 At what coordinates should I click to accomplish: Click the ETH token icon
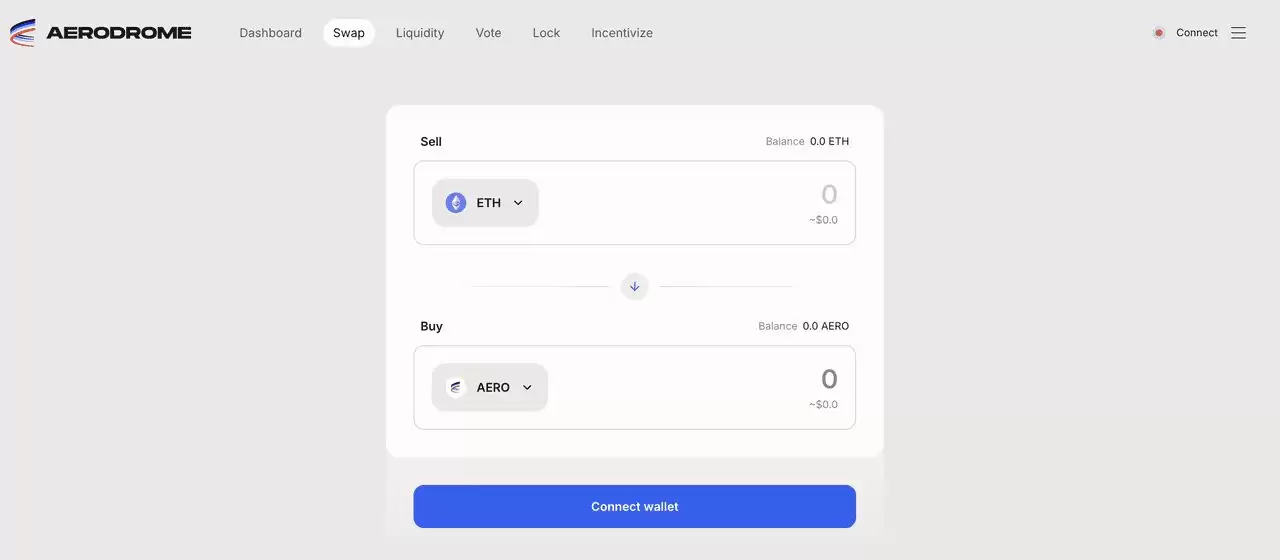(456, 203)
